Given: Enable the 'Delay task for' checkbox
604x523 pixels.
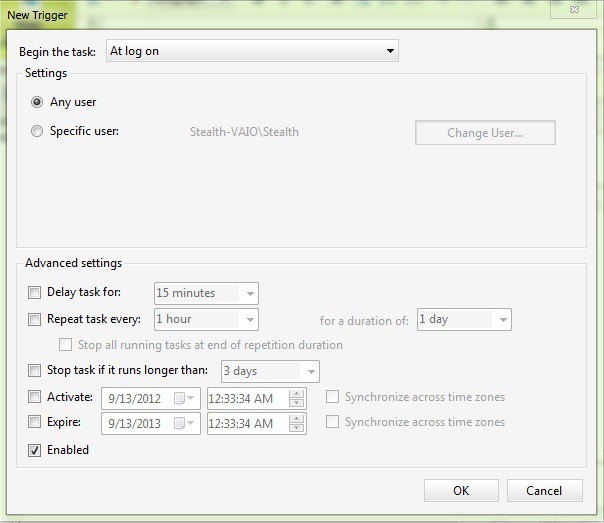Looking at the screenshot, I should click(x=34, y=292).
